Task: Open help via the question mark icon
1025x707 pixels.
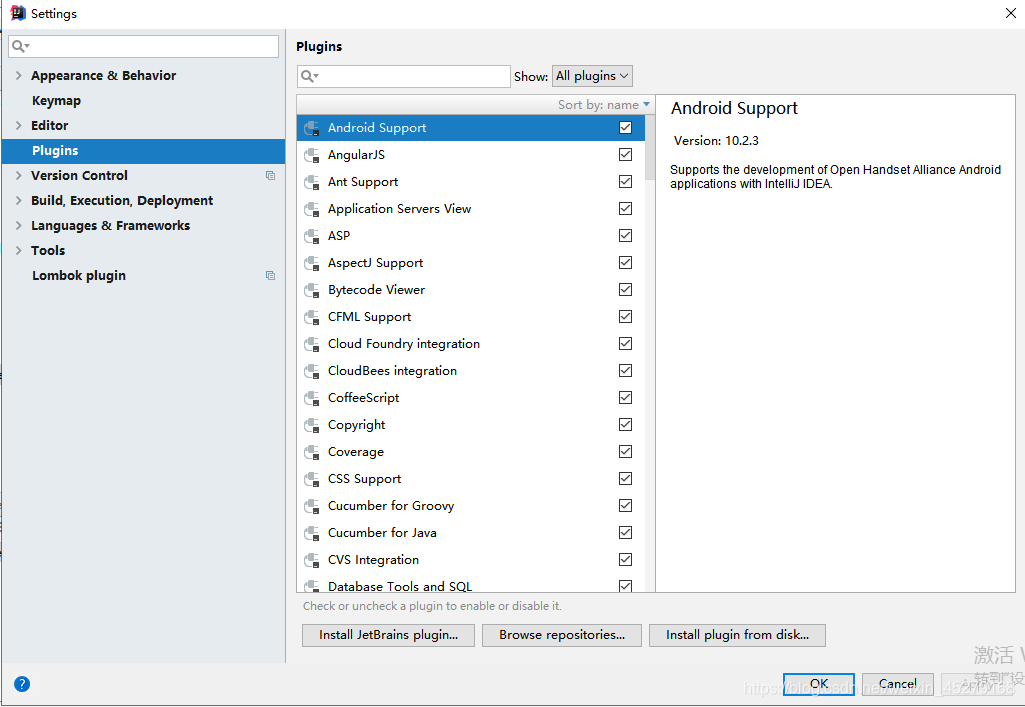Action: 22,684
